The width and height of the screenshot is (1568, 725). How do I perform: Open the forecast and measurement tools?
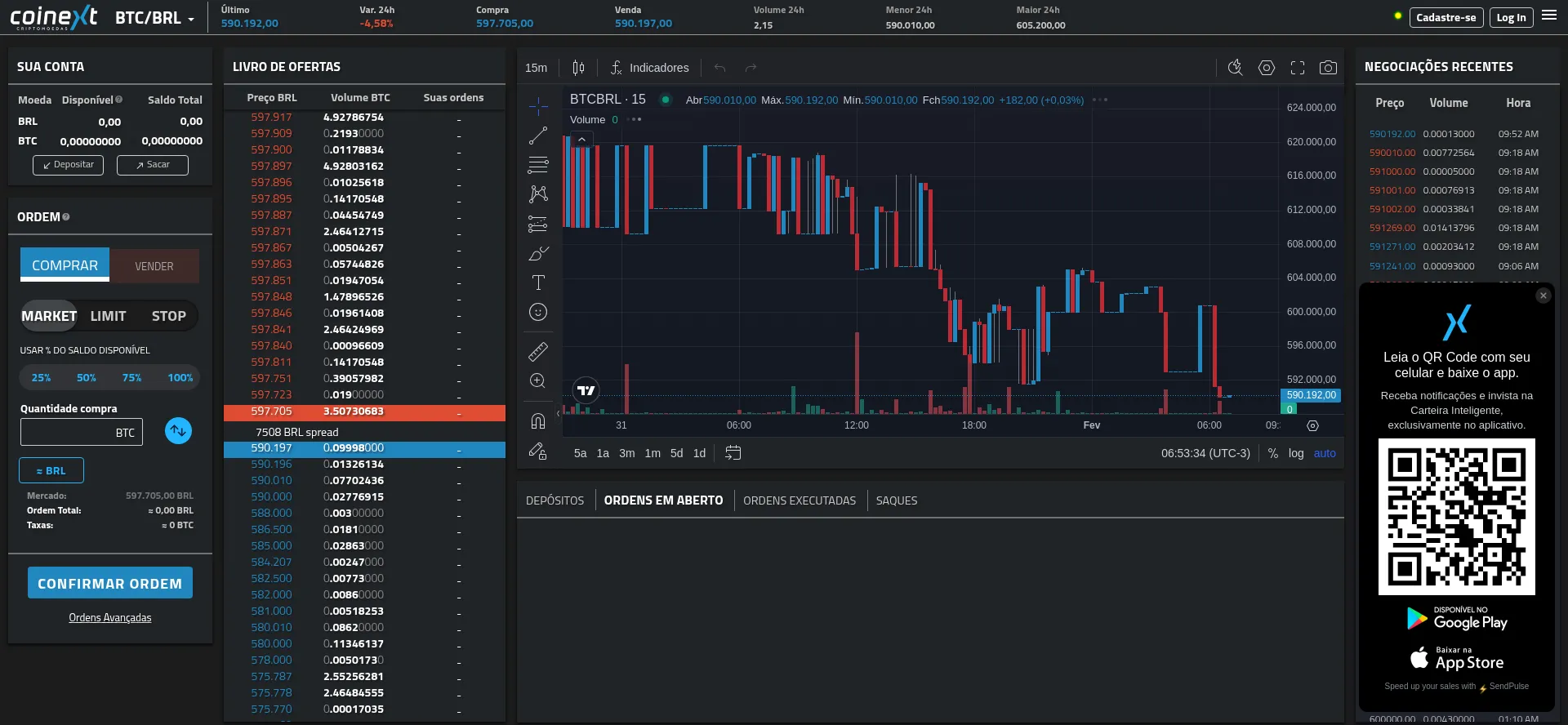tap(538, 224)
